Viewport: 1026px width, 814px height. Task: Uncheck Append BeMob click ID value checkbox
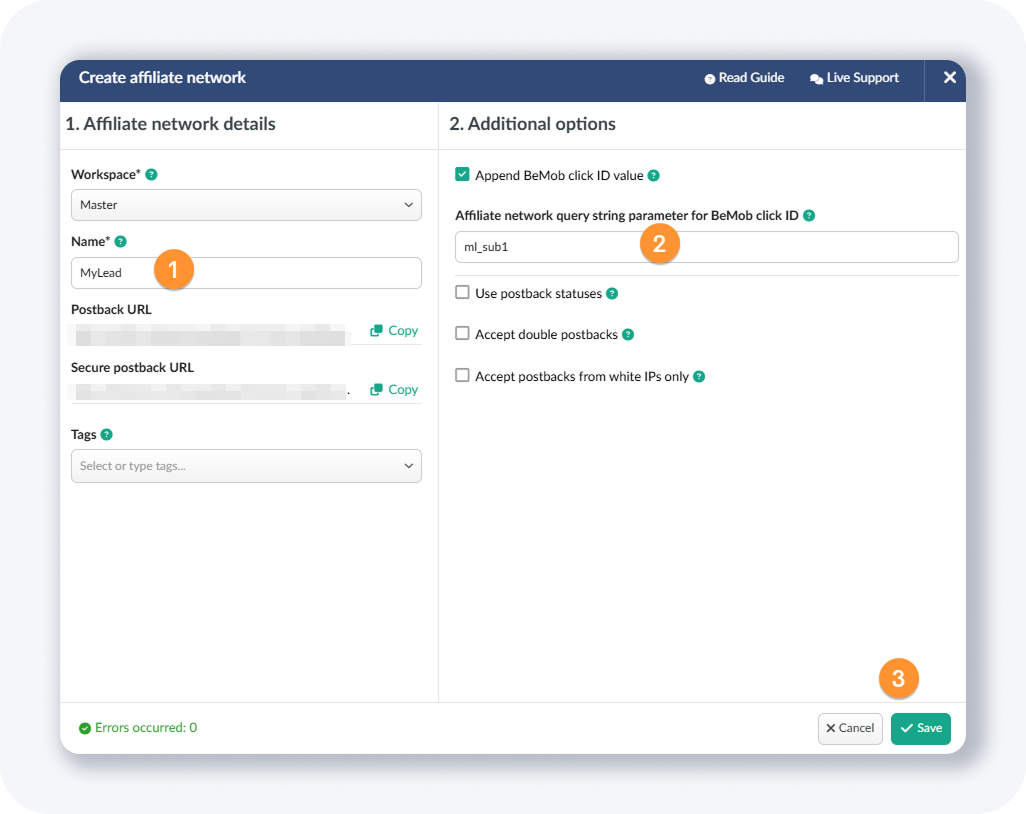click(462, 175)
